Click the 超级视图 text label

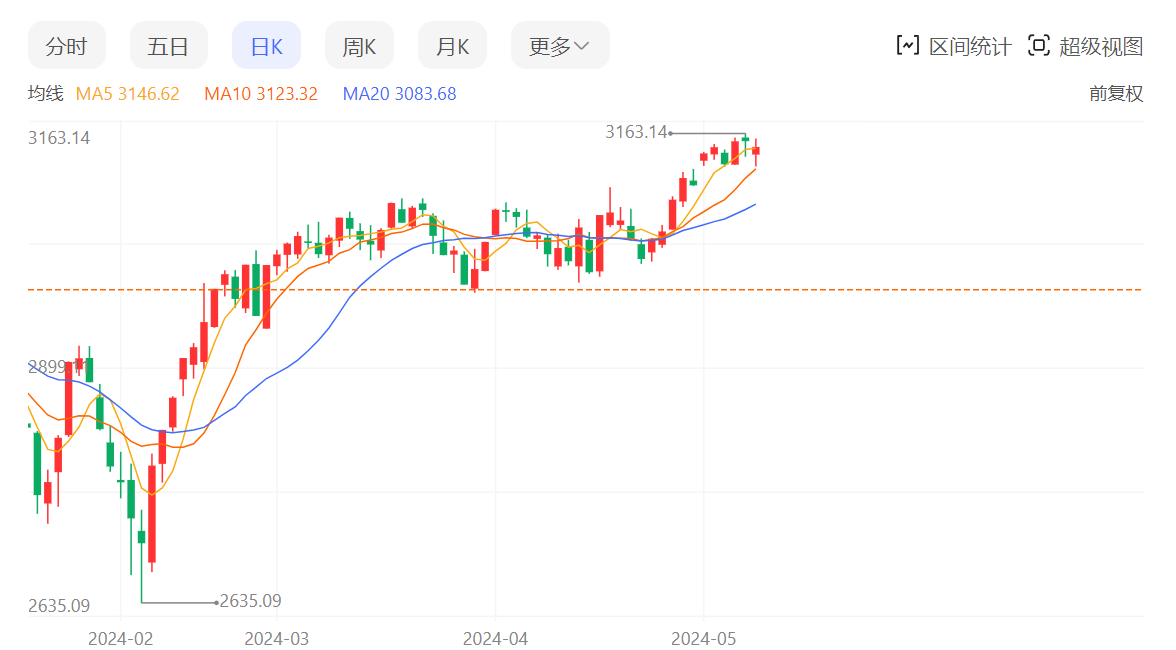pyautogui.click(x=1100, y=46)
